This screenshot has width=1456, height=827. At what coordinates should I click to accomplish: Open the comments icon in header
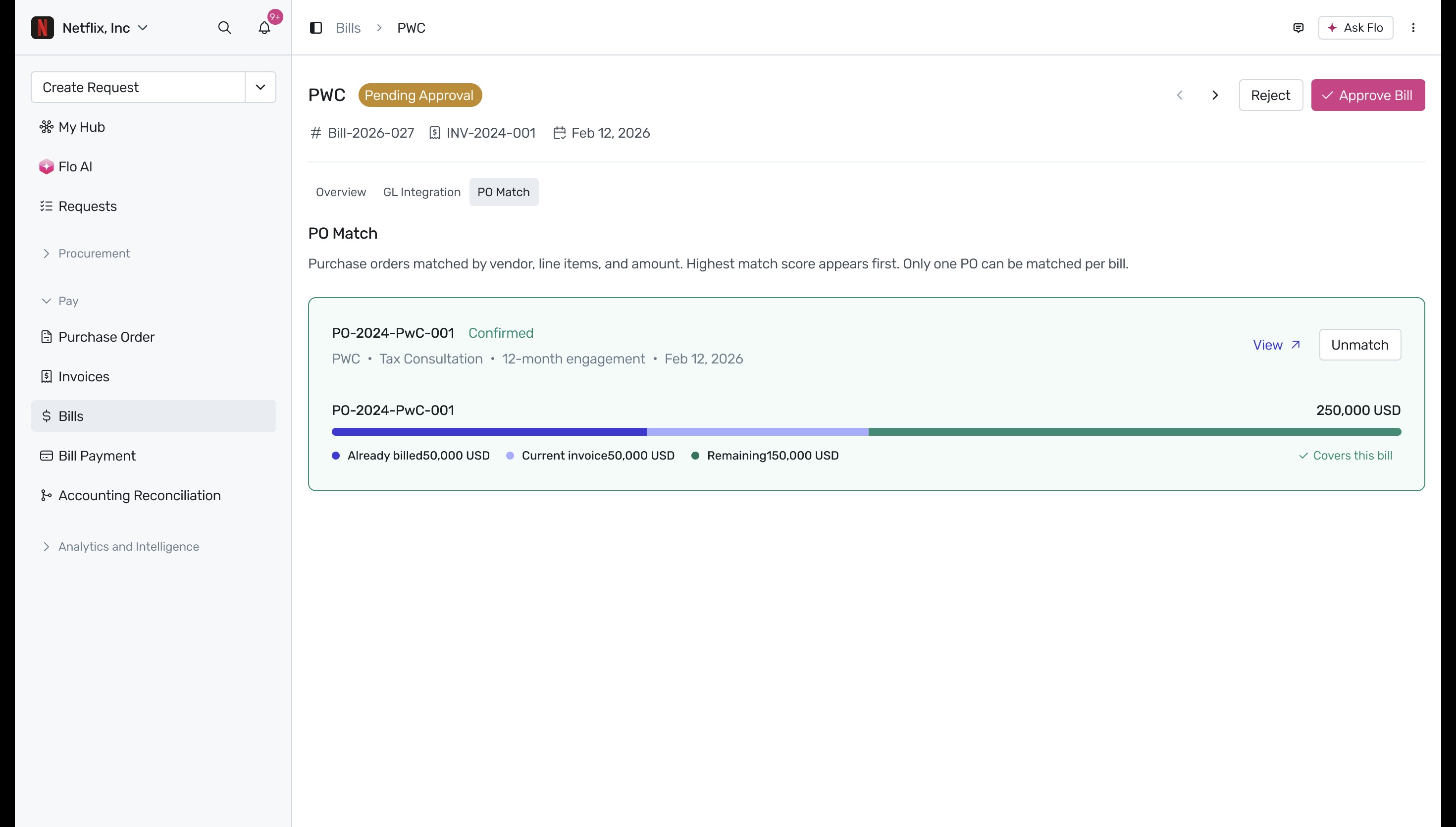click(x=1298, y=28)
